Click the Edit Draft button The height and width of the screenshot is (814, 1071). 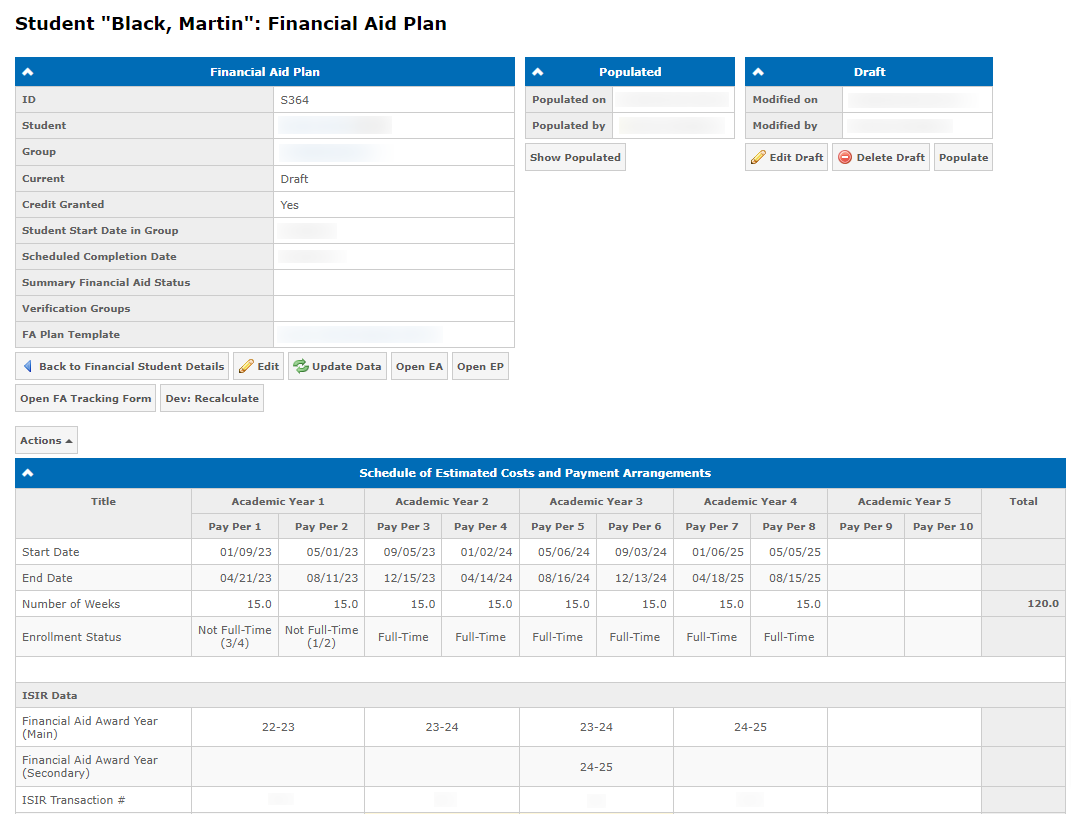[786, 157]
